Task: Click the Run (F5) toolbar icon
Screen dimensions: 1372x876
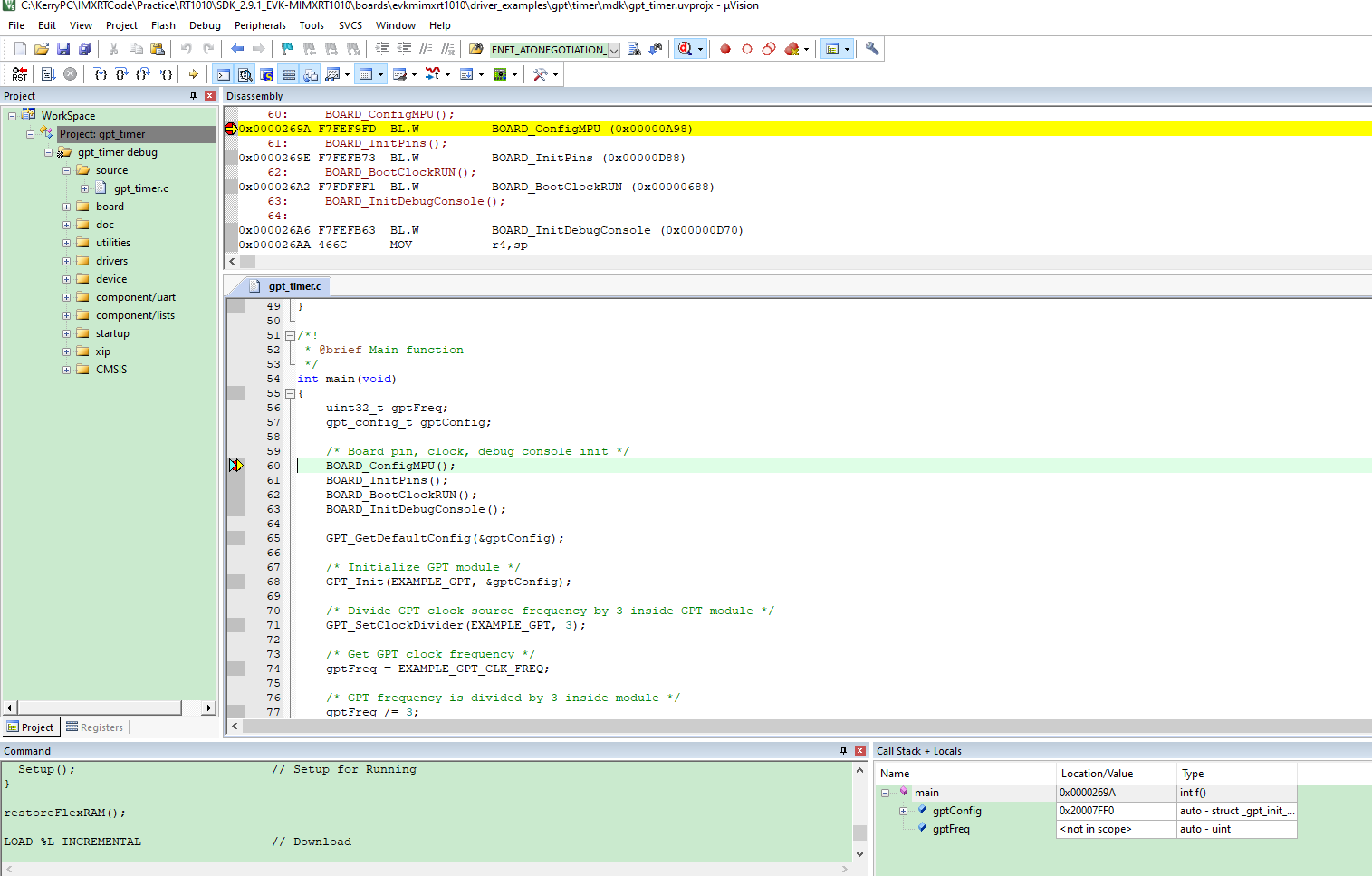Action: click(x=48, y=74)
